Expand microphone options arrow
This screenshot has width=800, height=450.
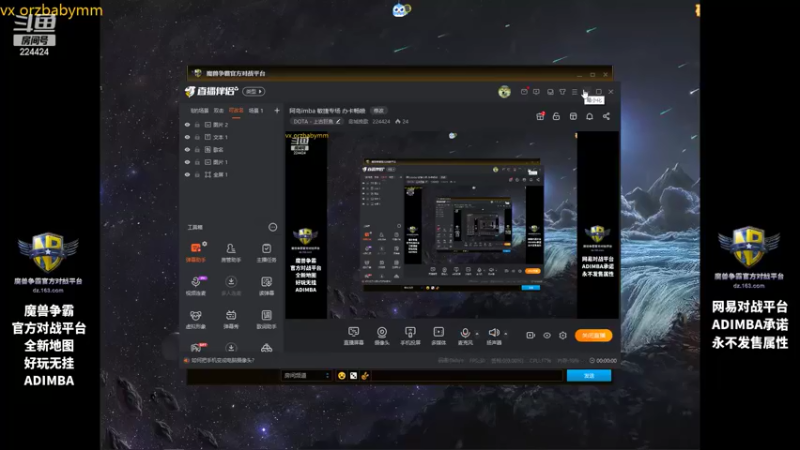click(x=477, y=334)
